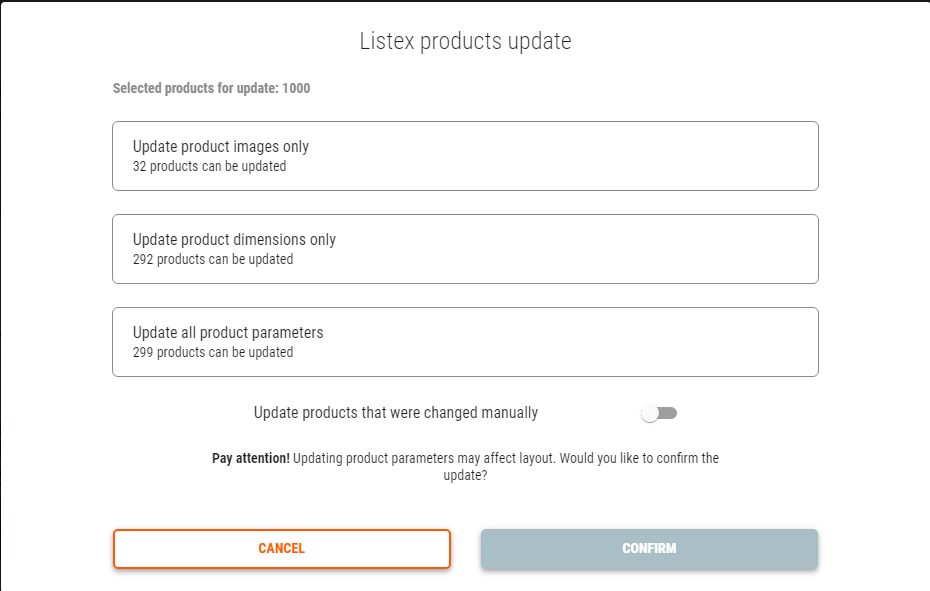This screenshot has height=591, width=930.
Task: Select the 'Update product dimensions only' option
Action: 465,248
